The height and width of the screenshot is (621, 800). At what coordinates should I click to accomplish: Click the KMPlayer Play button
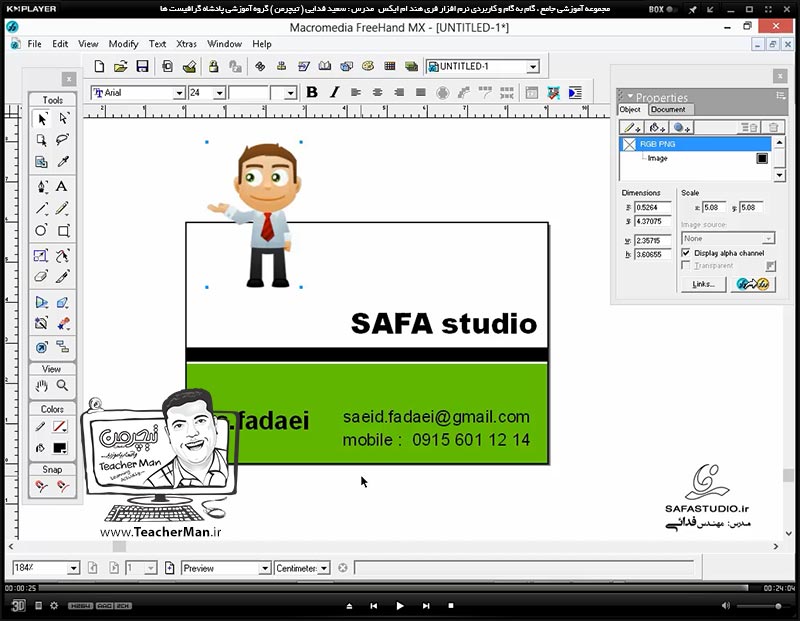400,606
